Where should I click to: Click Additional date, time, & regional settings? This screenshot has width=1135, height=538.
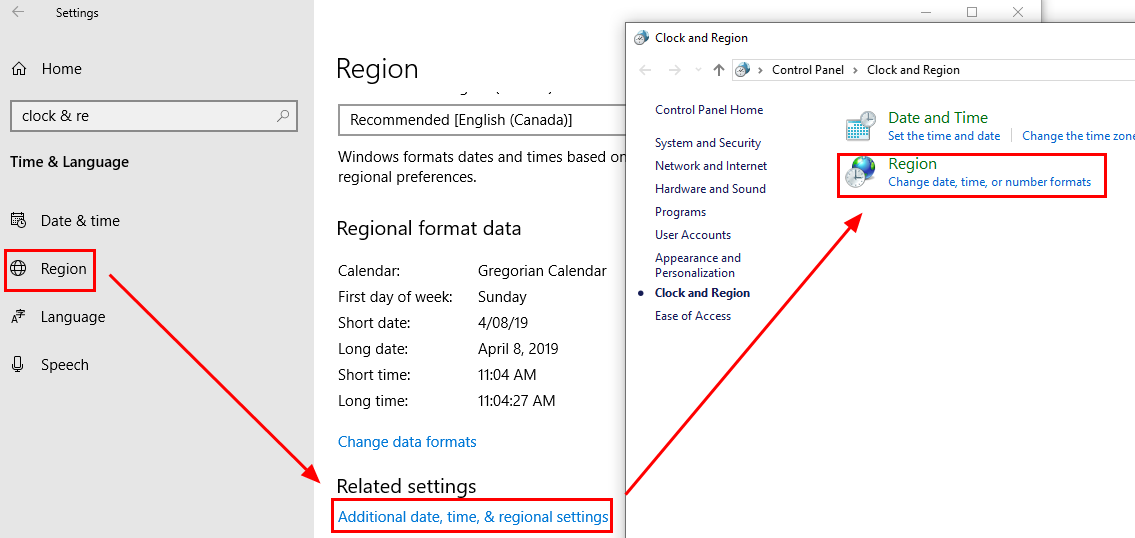pyautogui.click(x=473, y=517)
